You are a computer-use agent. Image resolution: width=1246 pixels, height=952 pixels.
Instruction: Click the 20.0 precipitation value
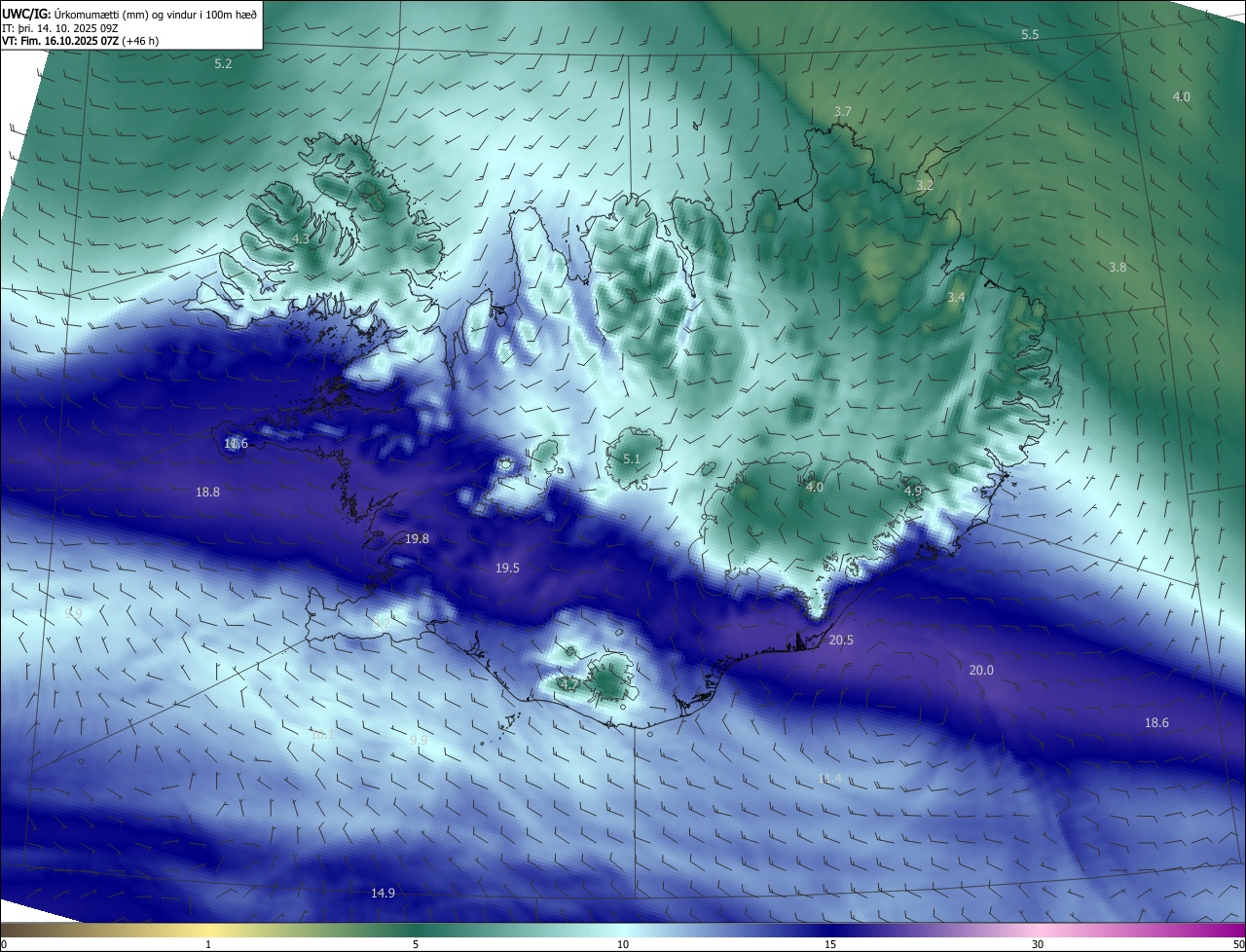(981, 670)
